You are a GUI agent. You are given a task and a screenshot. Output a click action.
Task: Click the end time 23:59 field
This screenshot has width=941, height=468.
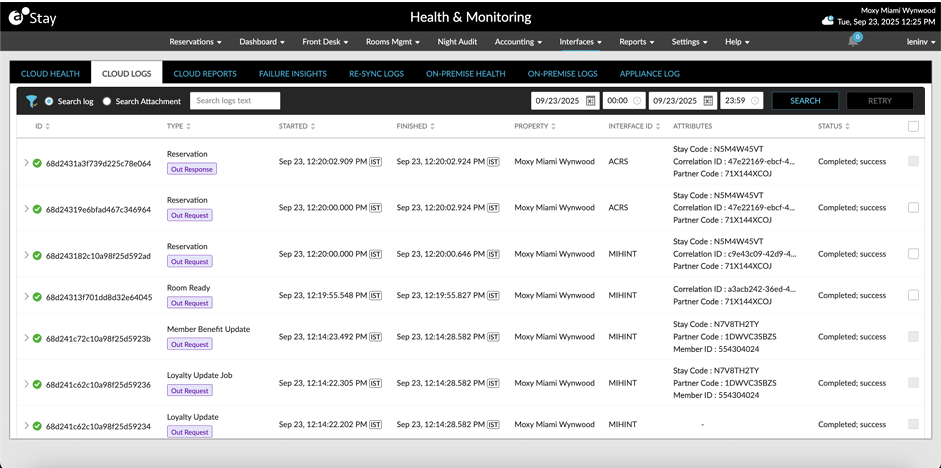click(x=742, y=101)
